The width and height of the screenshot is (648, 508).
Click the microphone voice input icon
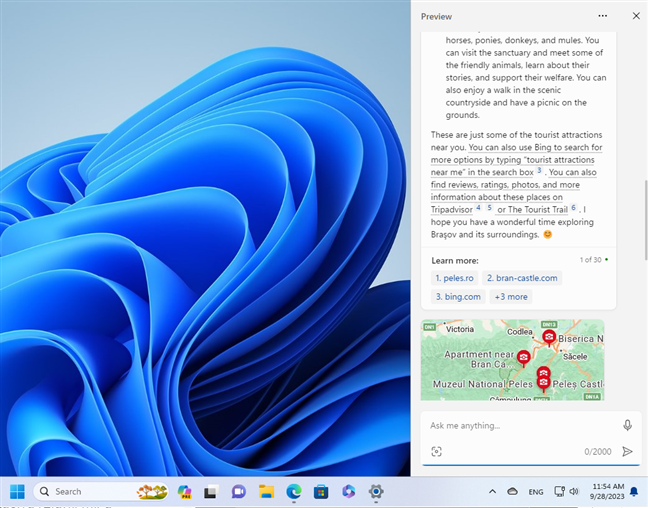(627, 425)
